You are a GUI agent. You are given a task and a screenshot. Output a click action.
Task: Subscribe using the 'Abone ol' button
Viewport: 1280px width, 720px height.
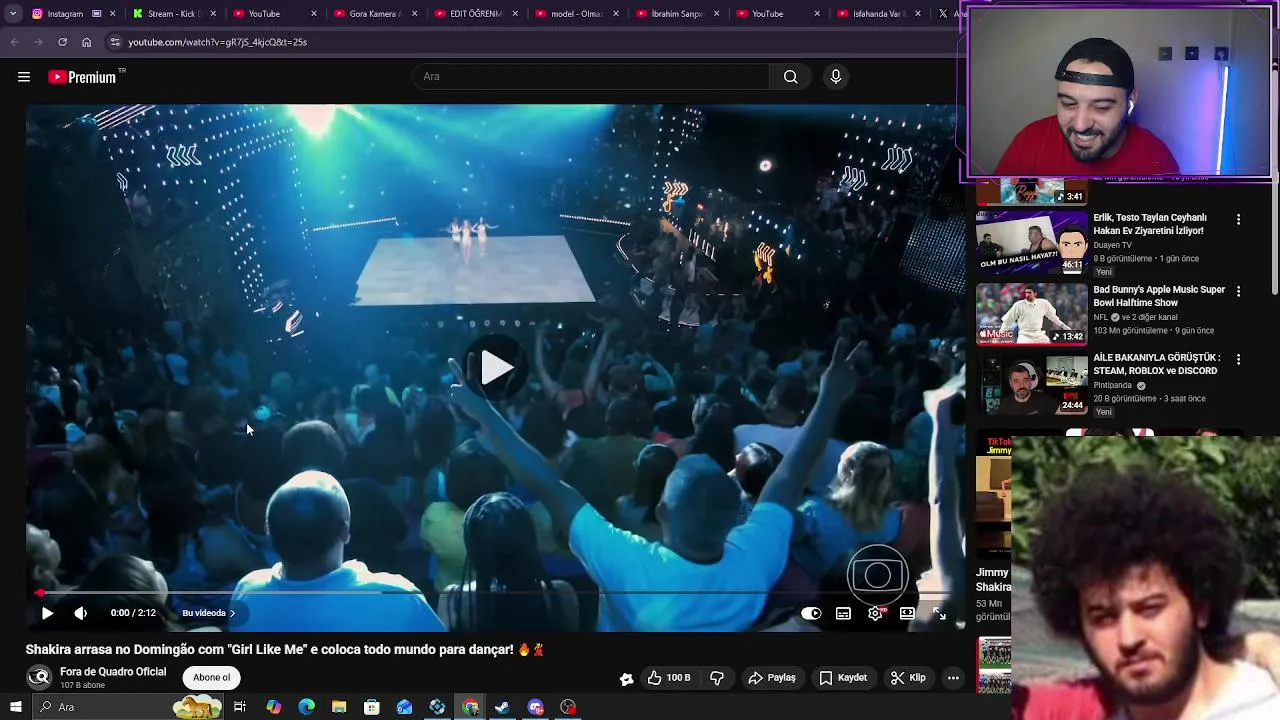[211, 677]
